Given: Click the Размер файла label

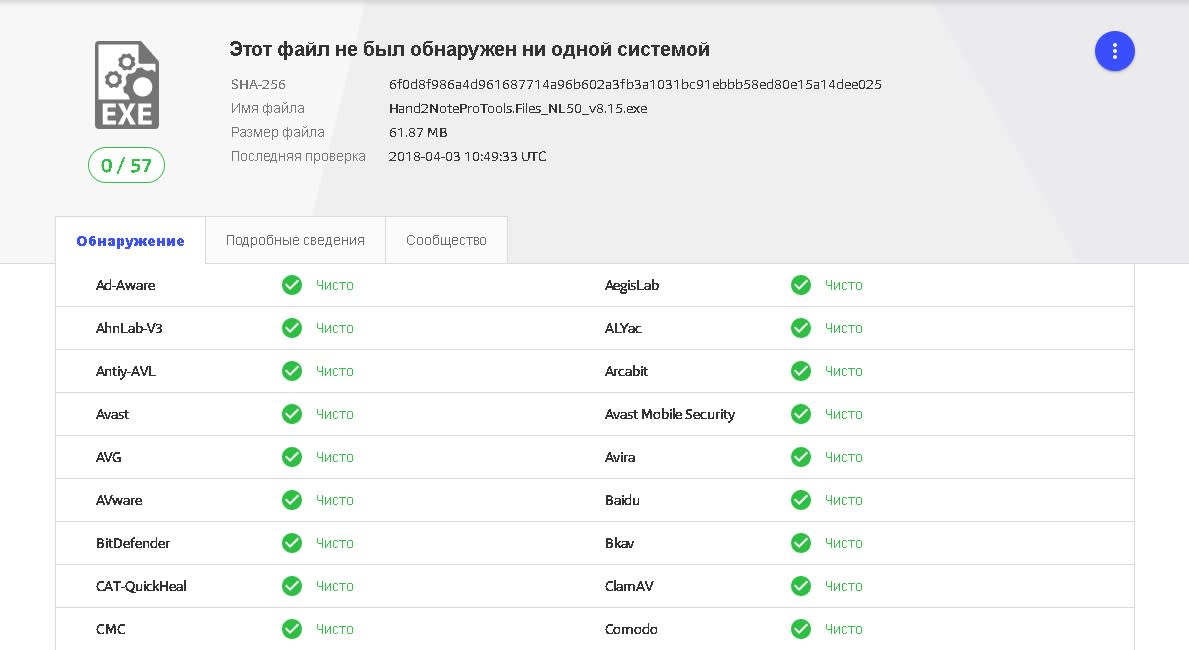Looking at the screenshot, I should coord(278,133).
